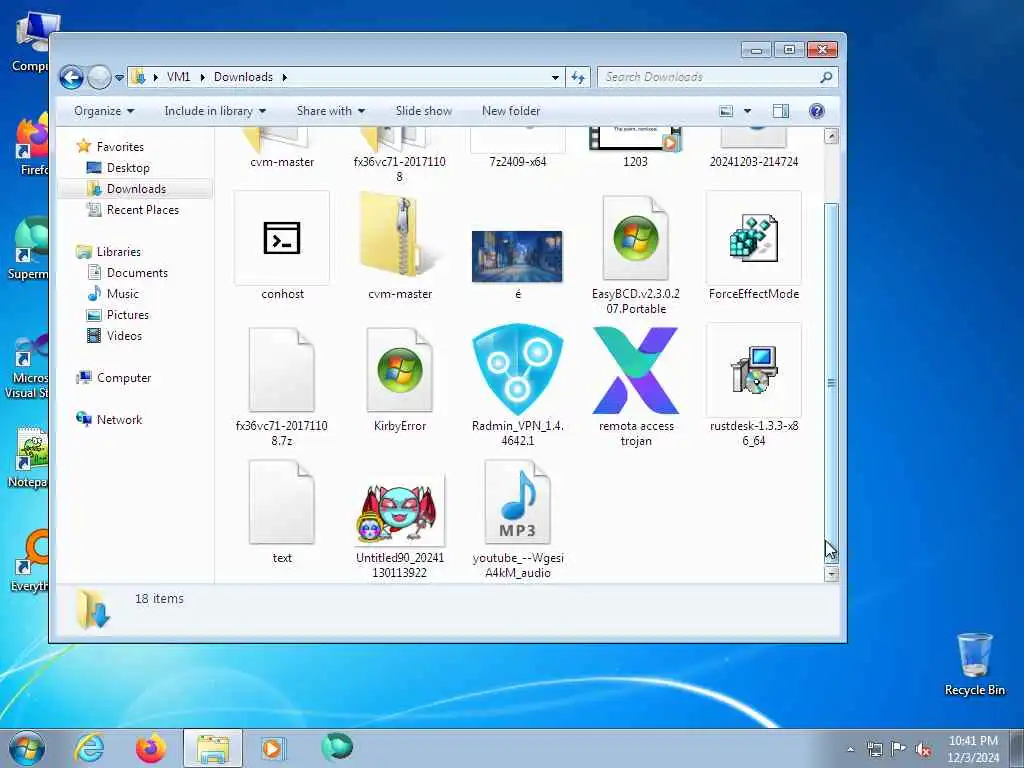
Task: Open the Help button
Action: pos(816,111)
